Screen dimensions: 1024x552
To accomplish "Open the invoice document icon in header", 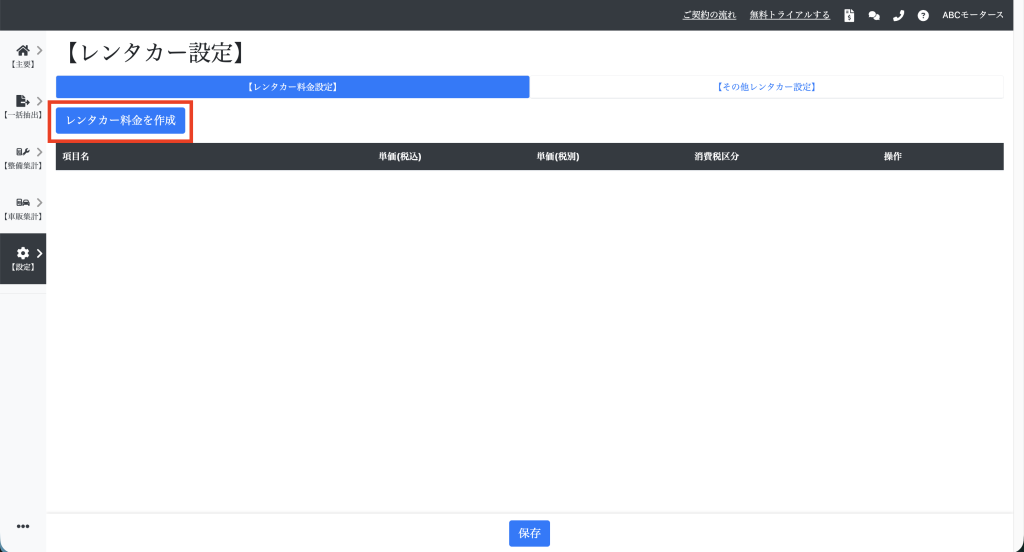I will click(849, 15).
